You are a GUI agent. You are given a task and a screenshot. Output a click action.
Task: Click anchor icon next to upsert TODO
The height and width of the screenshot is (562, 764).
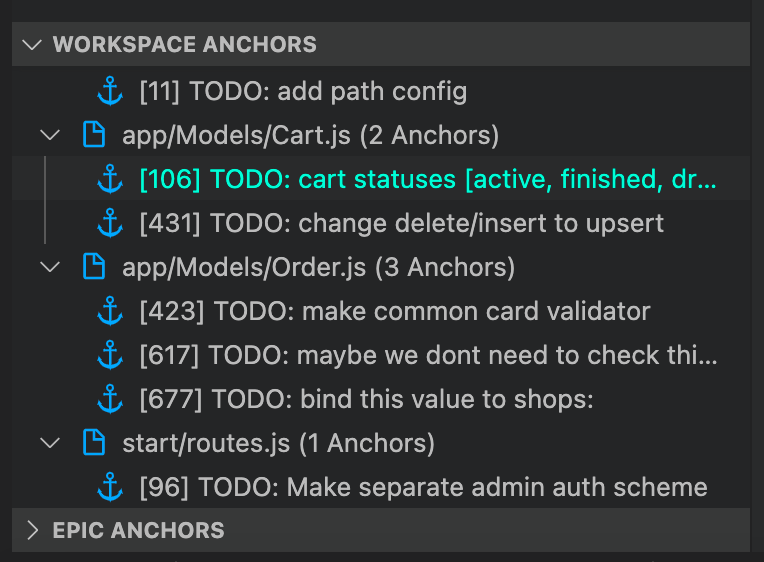point(109,223)
